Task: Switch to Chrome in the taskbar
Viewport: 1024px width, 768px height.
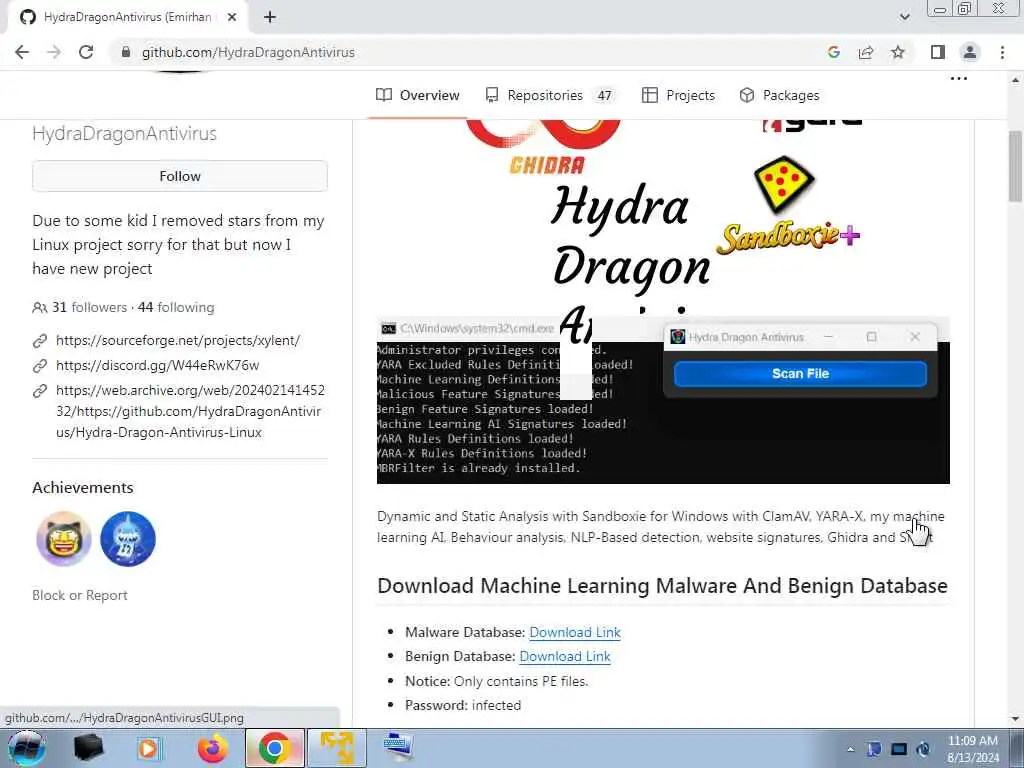Action: (x=275, y=748)
